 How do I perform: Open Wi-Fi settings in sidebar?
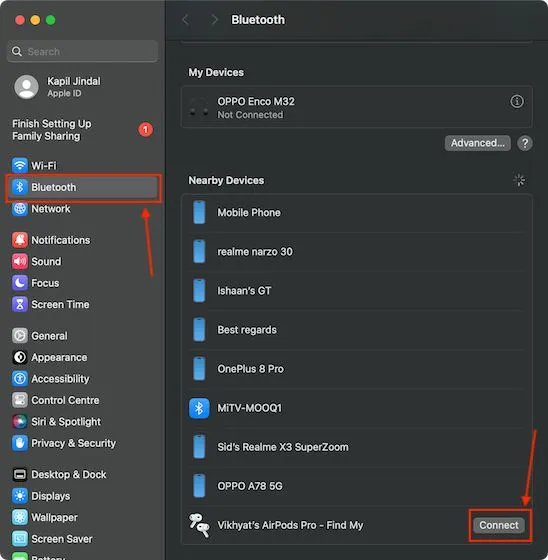click(x=83, y=166)
